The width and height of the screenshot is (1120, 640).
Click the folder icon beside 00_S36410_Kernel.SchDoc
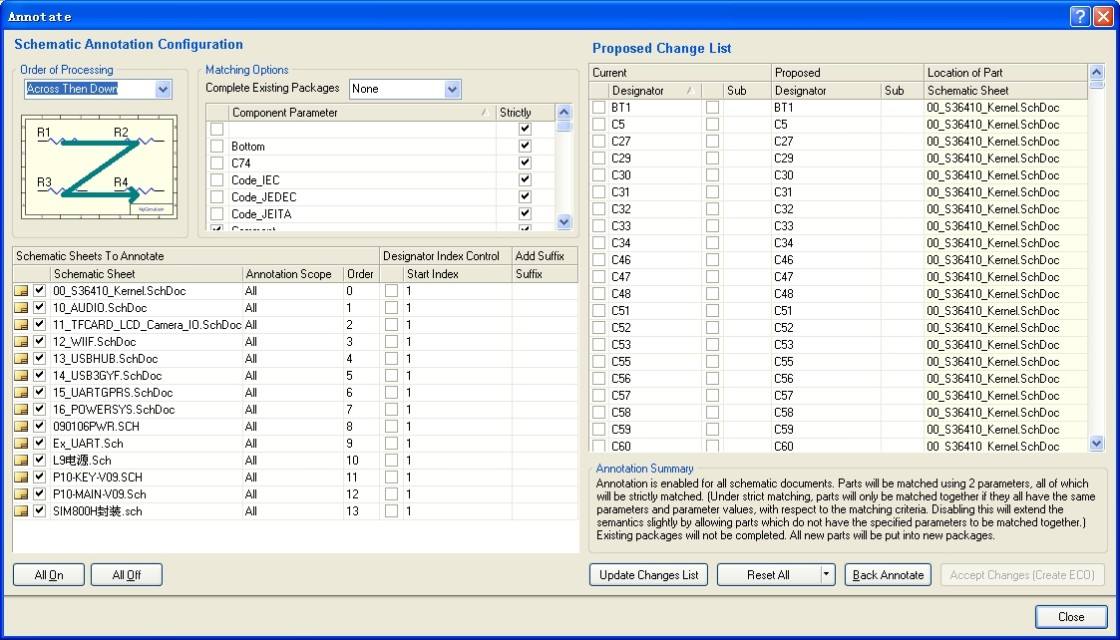[21, 291]
